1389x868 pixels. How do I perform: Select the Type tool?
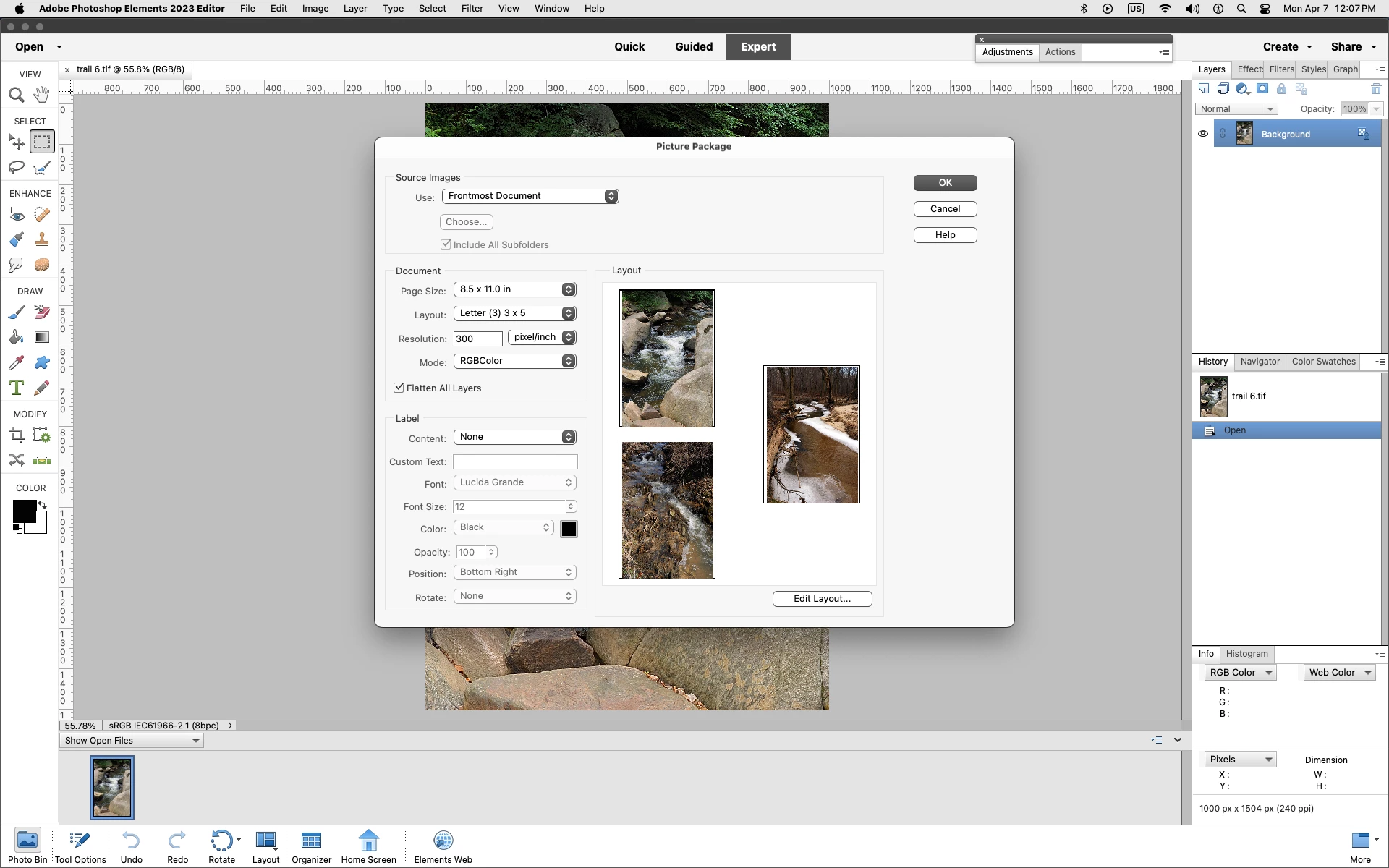[17, 388]
